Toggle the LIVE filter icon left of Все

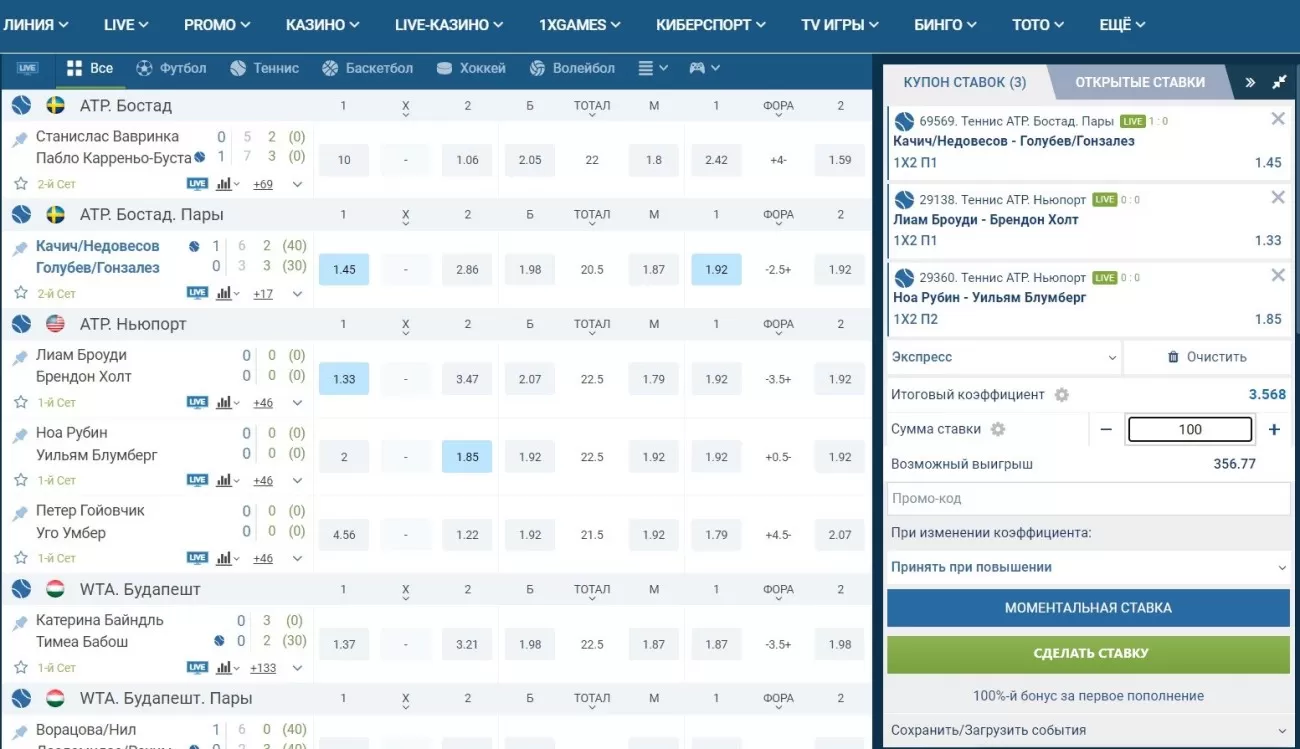pyautogui.click(x=27, y=68)
